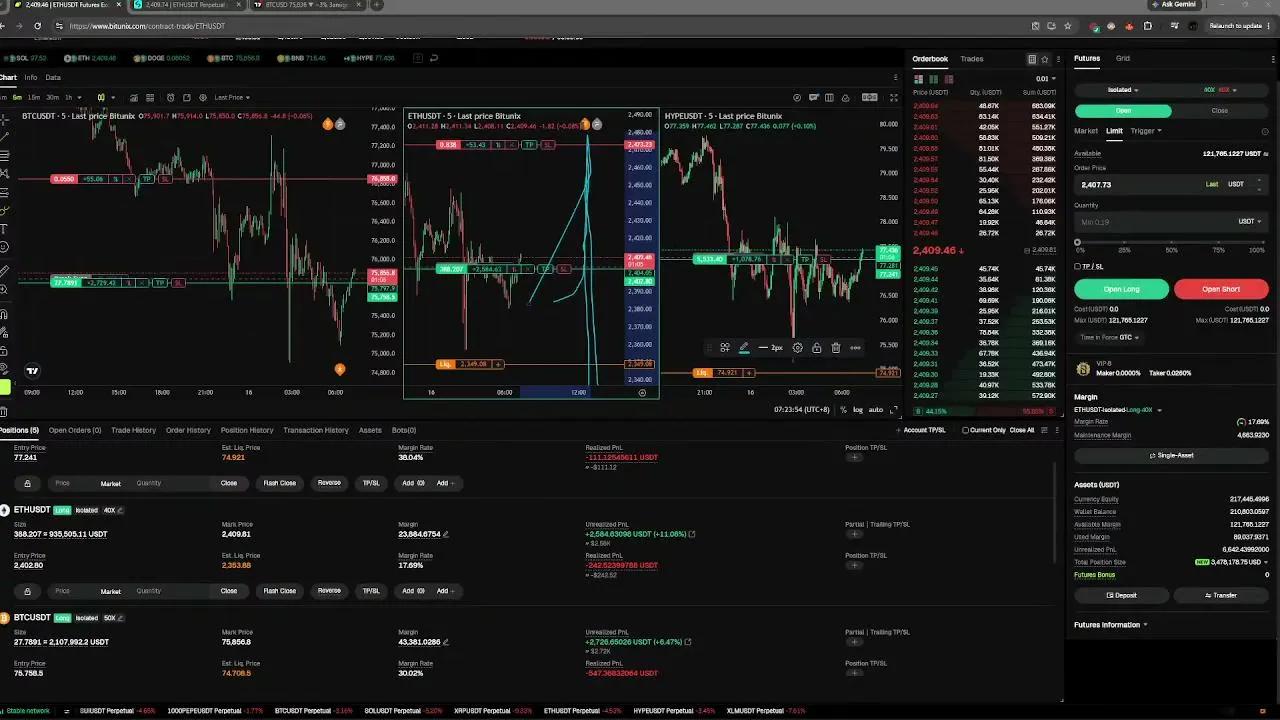Open the leverage selector dropdown
The image size is (1280, 720).
[x=1220, y=90]
